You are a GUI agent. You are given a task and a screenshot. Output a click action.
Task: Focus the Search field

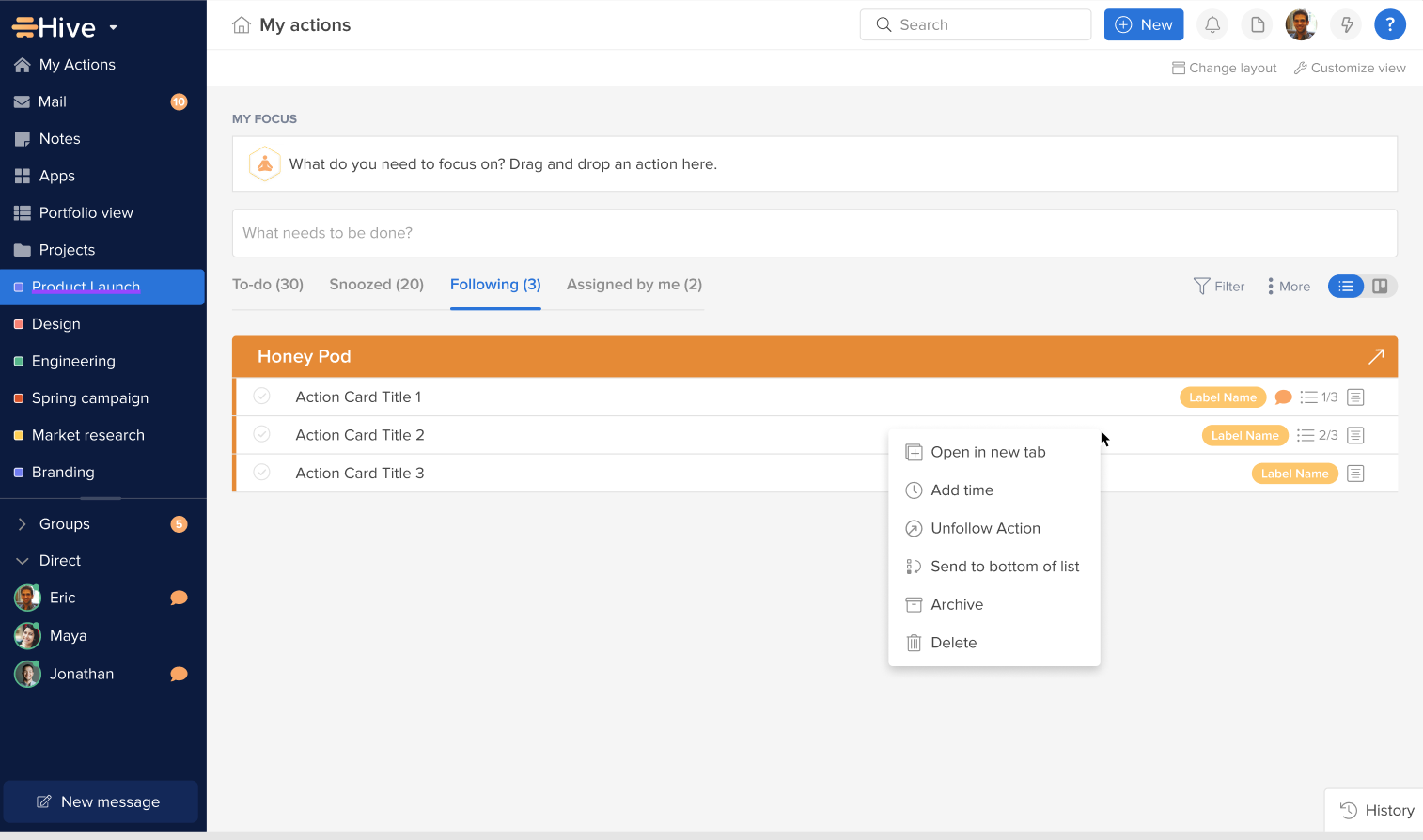(x=976, y=25)
